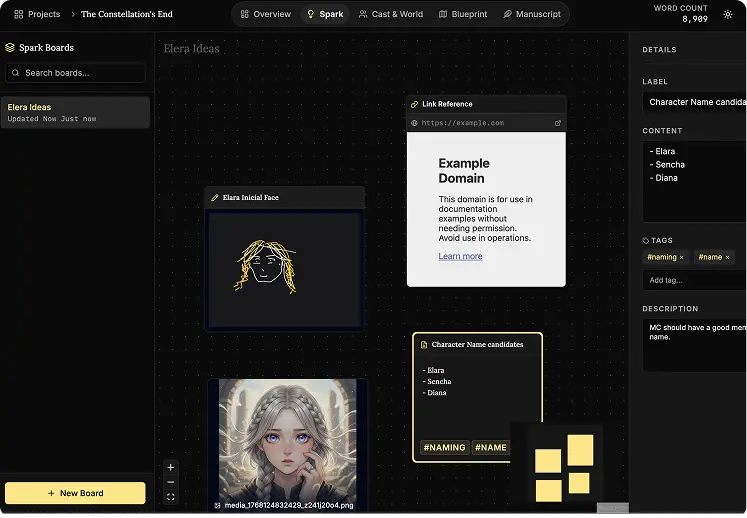747x518 pixels.
Task: Go to the Blueprint tab
Action: (463, 14)
